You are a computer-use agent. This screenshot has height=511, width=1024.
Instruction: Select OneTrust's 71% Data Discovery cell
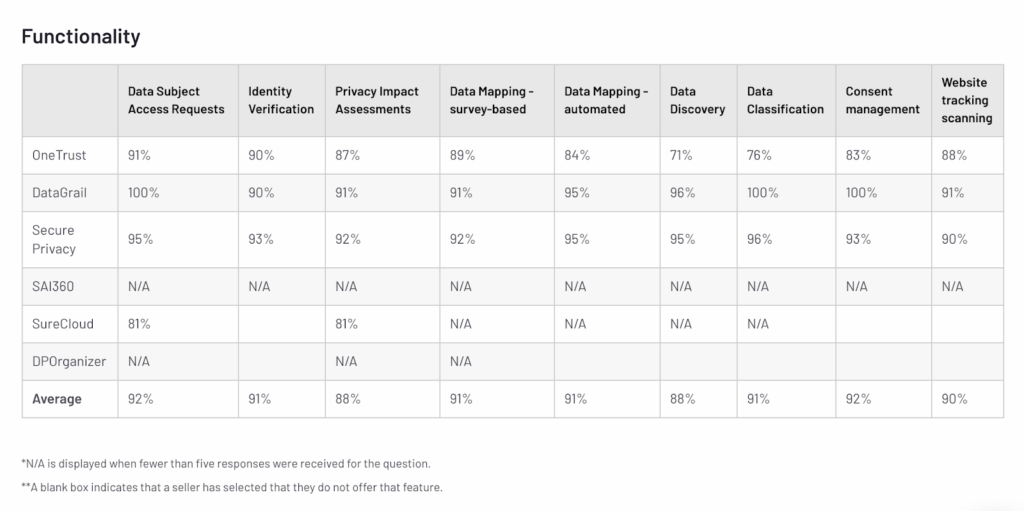(681, 155)
